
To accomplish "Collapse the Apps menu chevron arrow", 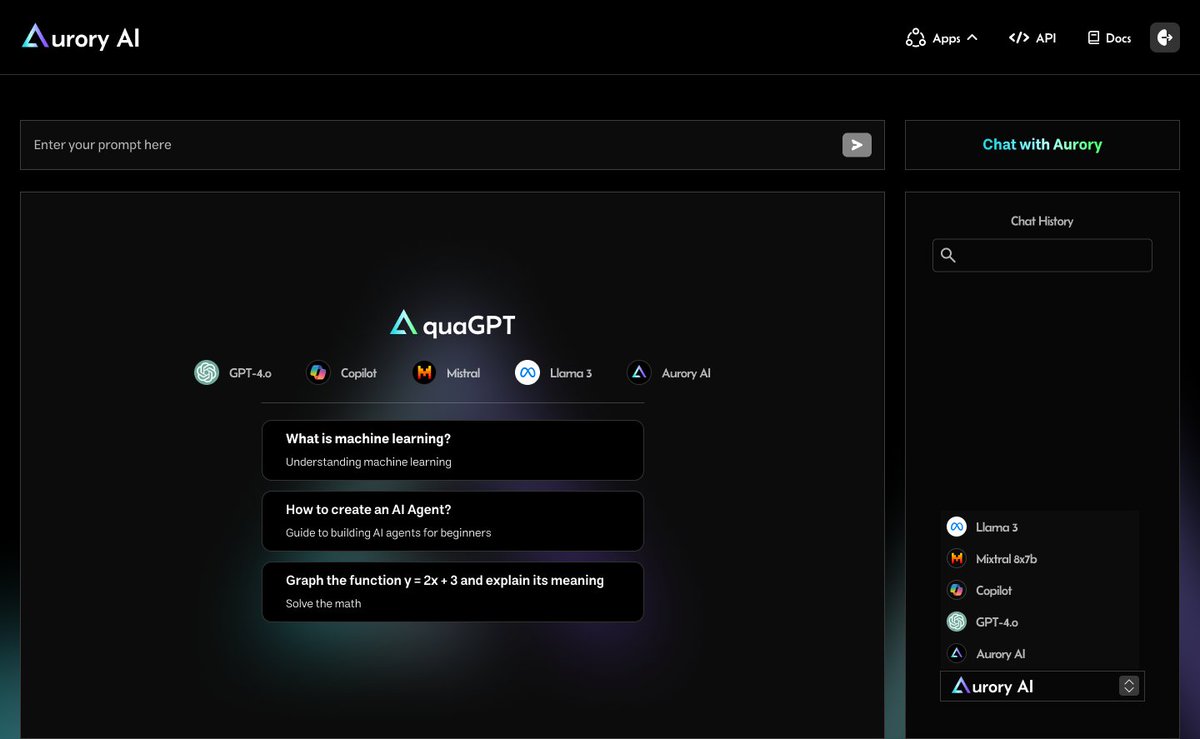I will click(972, 38).
